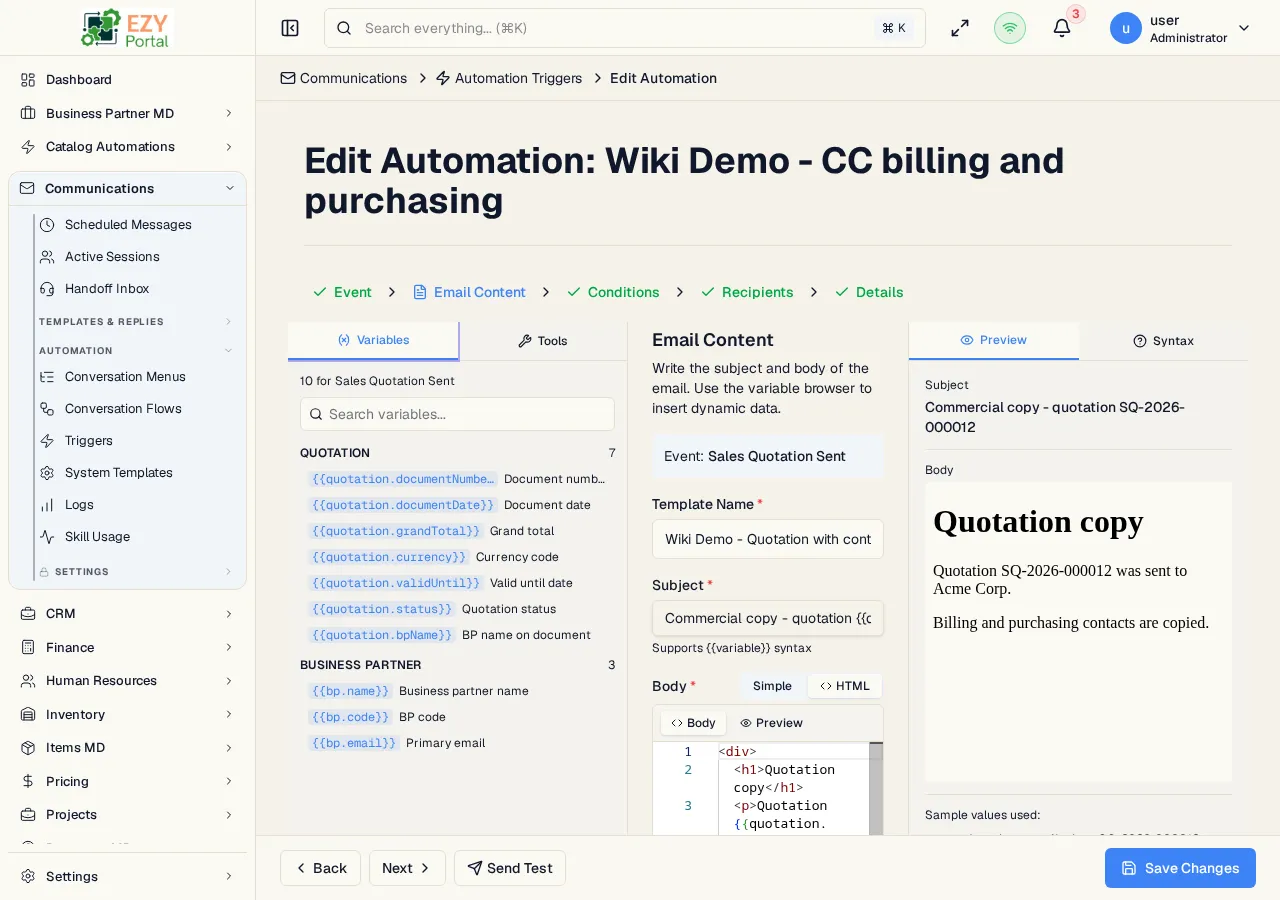Go to the Details wizard step
The height and width of the screenshot is (900, 1280).
pyautogui.click(x=869, y=292)
